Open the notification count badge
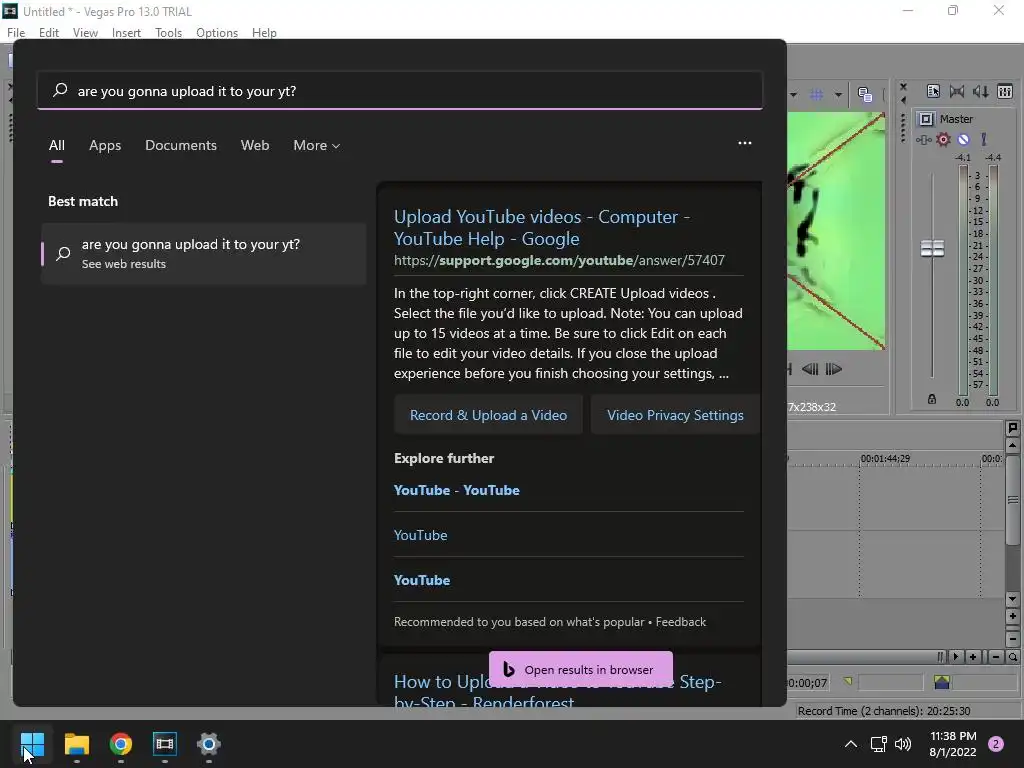 pos(996,744)
